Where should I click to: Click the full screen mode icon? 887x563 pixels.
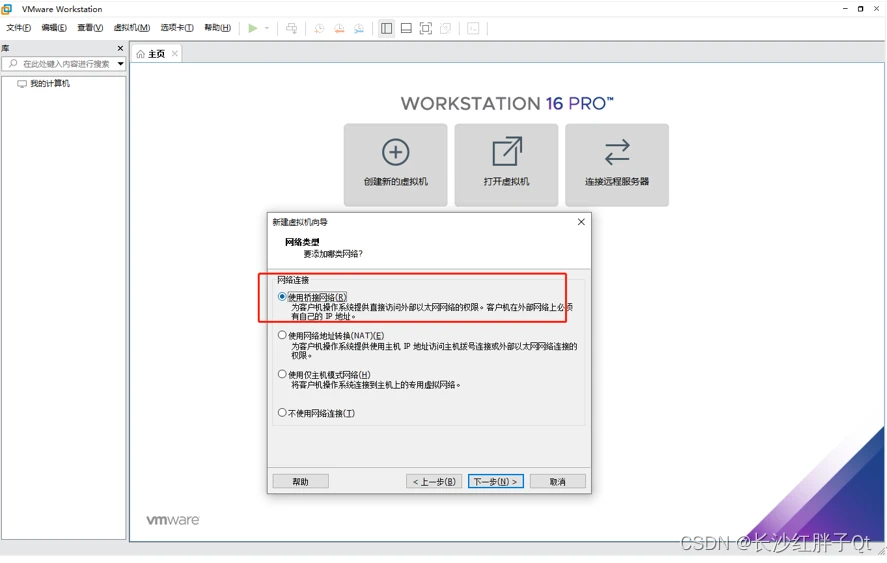coord(426,28)
